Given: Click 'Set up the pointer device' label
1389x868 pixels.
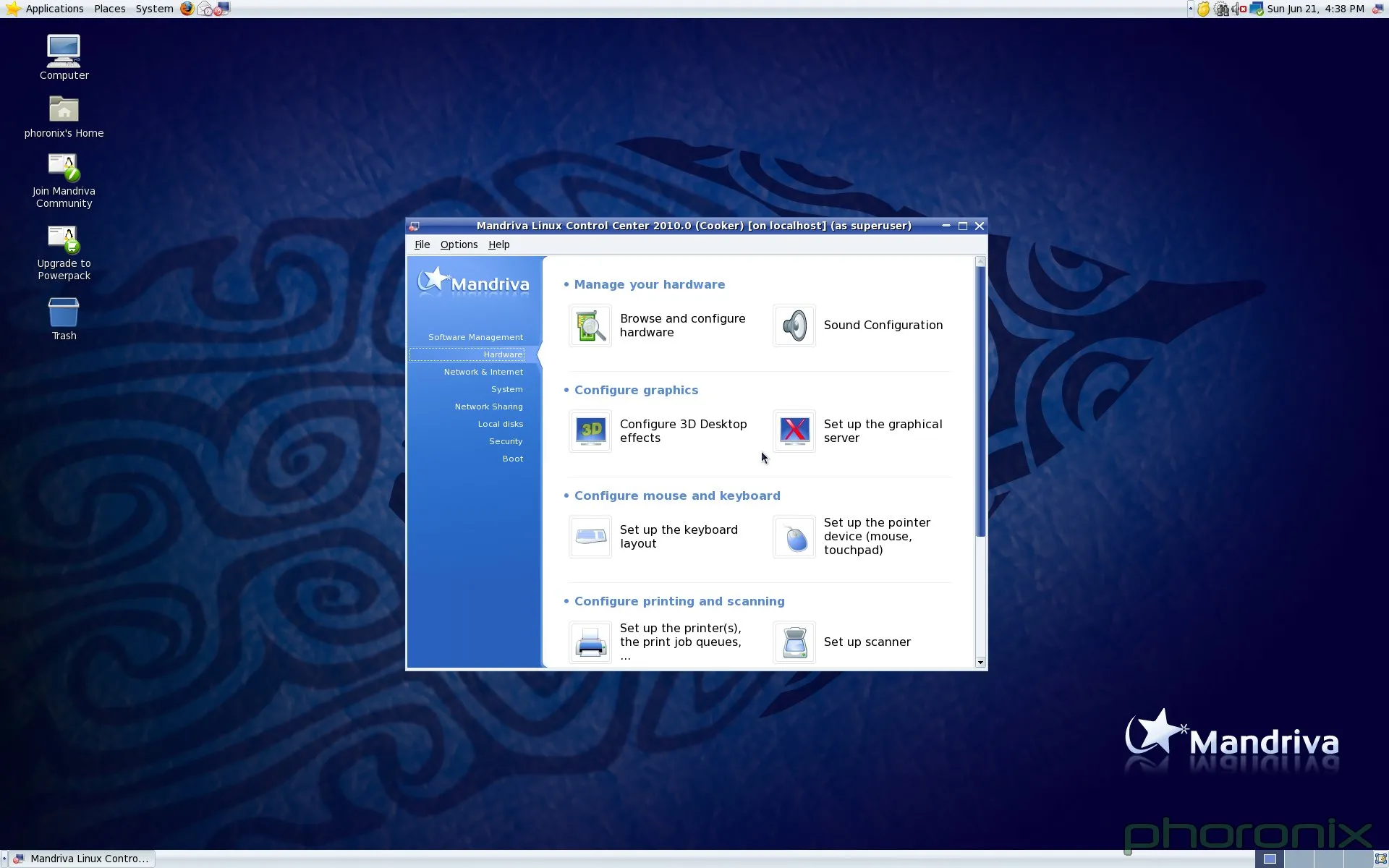Looking at the screenshot, I should point(877,536).
